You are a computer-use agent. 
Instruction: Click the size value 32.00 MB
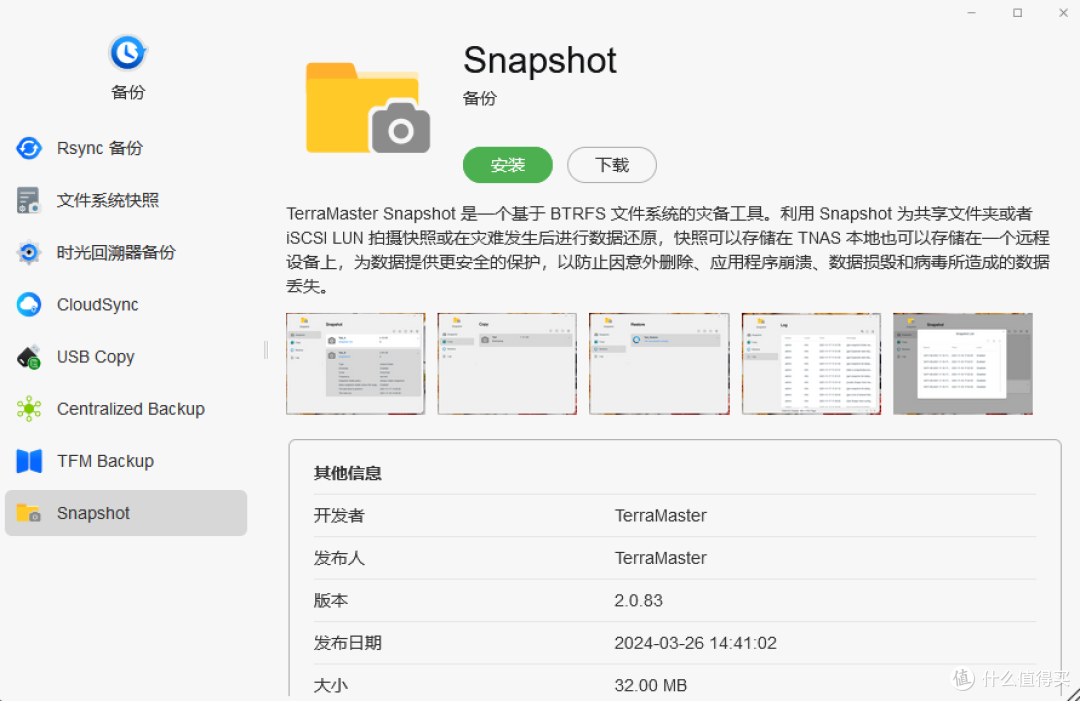point(651,685)
